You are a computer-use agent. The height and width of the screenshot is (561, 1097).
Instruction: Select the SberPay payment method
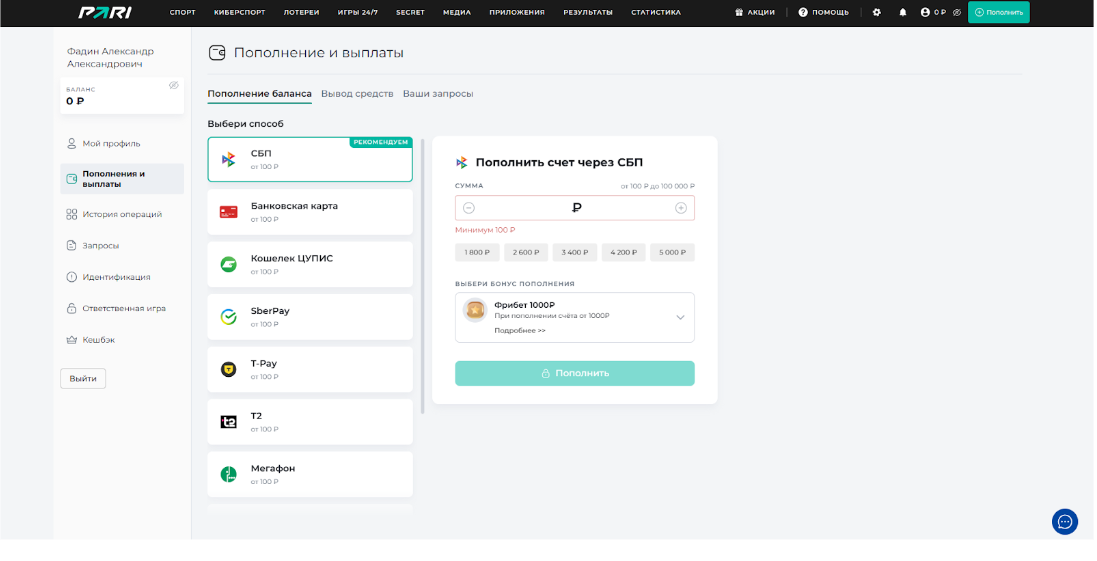coord(310,316)
